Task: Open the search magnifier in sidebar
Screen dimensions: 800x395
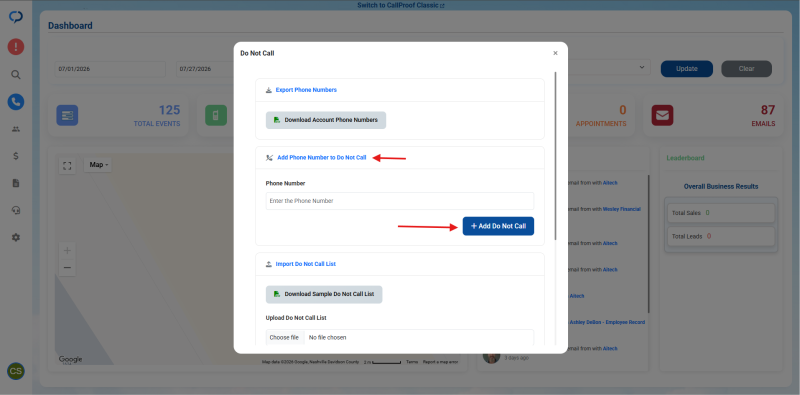Action: coord(16,75)
